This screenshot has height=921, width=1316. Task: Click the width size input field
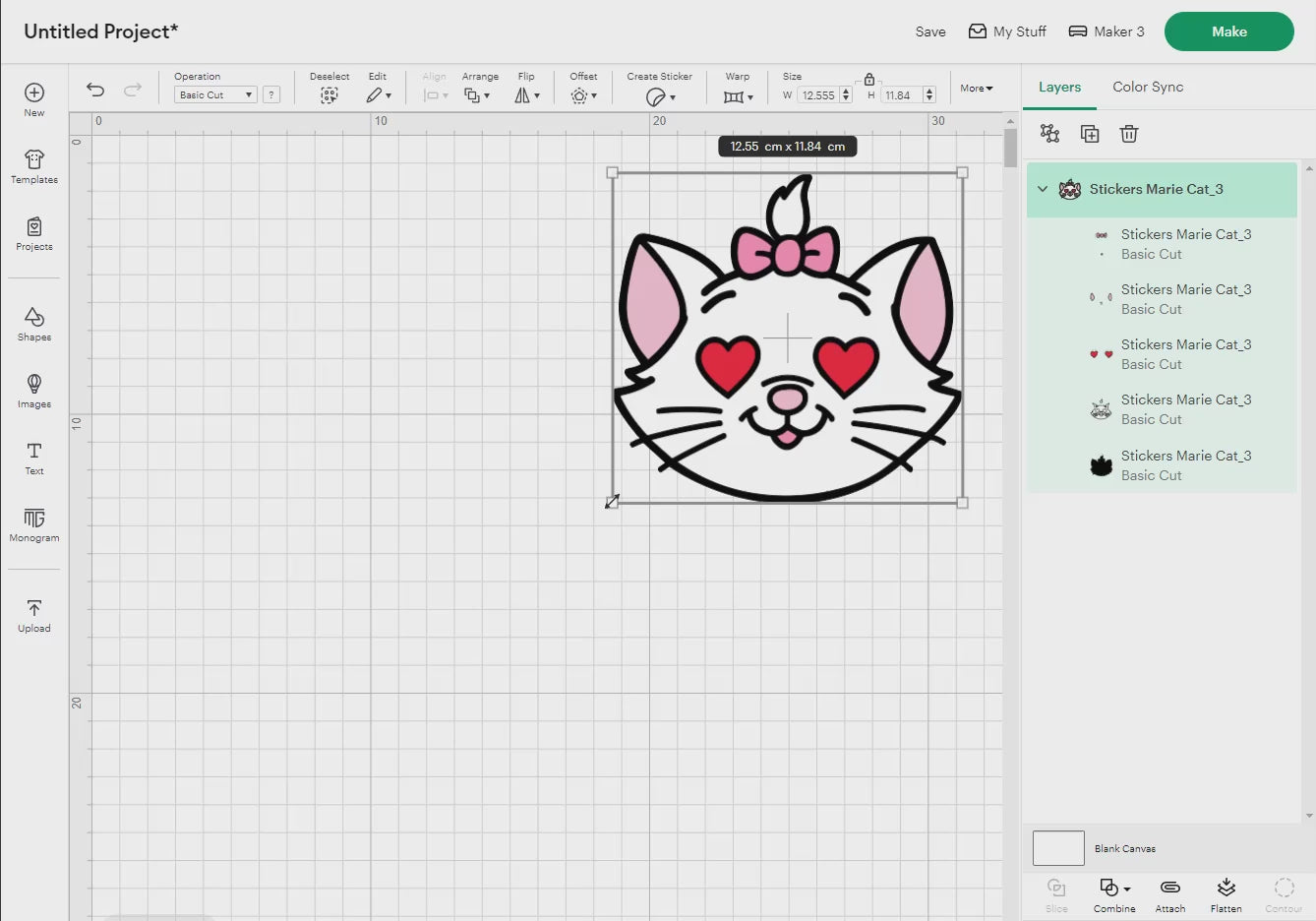tap(817, 95)
